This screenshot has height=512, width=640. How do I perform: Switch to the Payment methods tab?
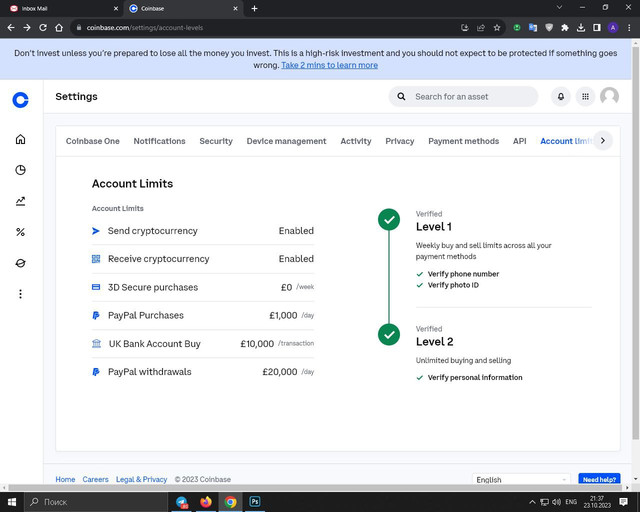pyautogui.click(x=463, y=141)
